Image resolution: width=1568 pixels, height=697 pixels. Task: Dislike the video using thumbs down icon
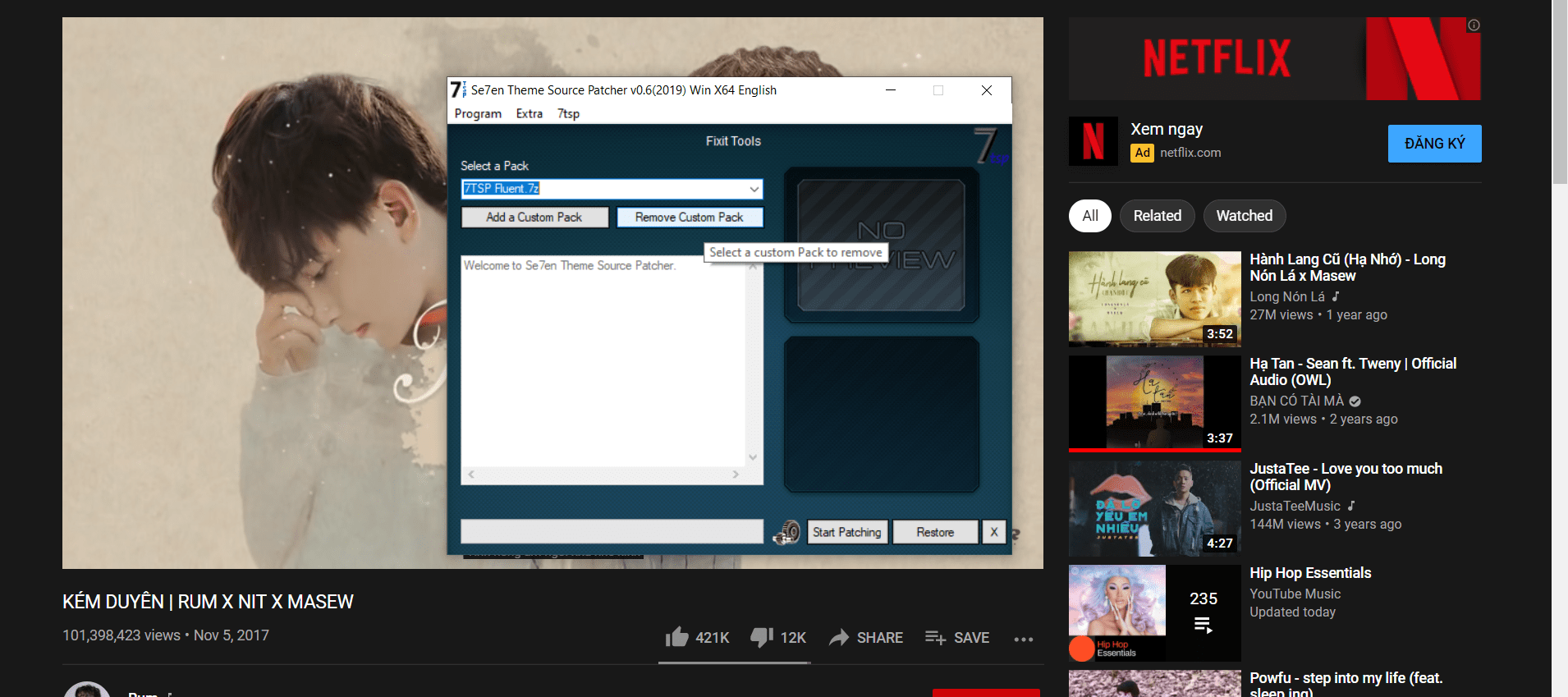coord(762,637)
